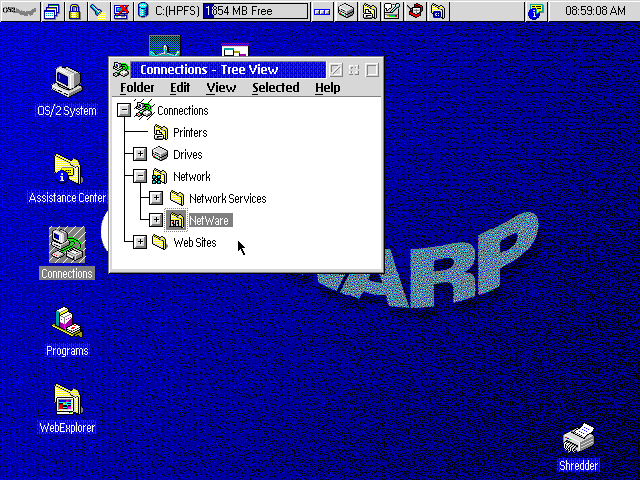Image resolution: width=640 pixels, height=480 pixels.
Task: Click the "Printers" label in the tree
Action: click(x=190, y=133)
